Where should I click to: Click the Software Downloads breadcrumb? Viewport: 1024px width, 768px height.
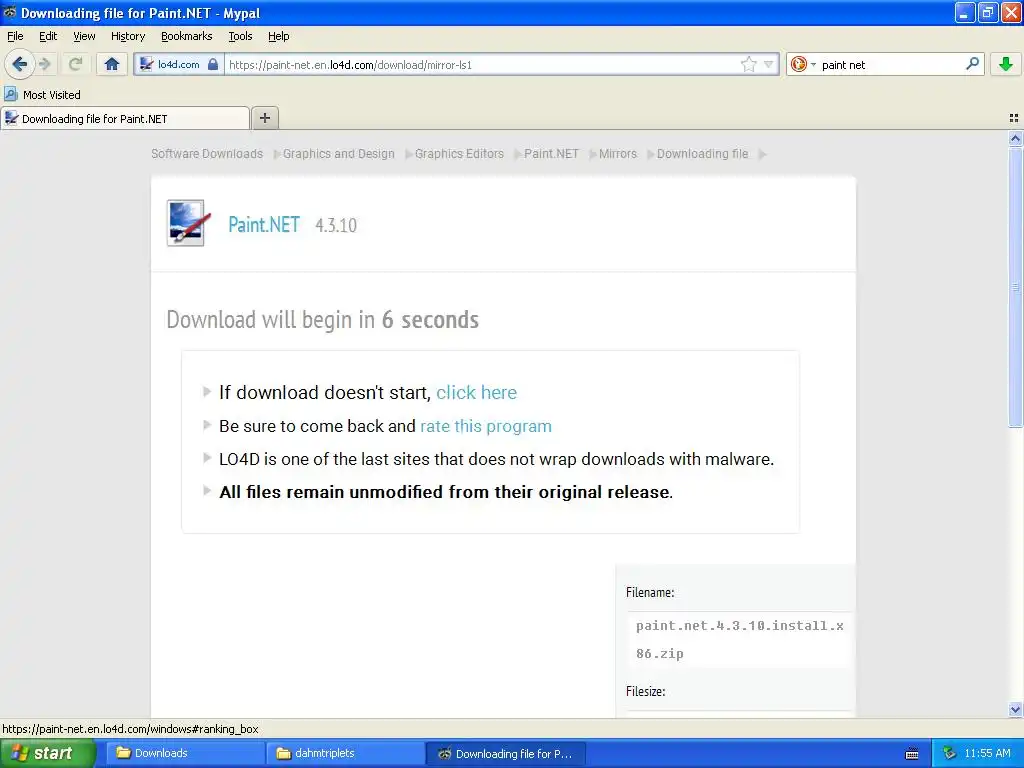(x=207, y=153)
